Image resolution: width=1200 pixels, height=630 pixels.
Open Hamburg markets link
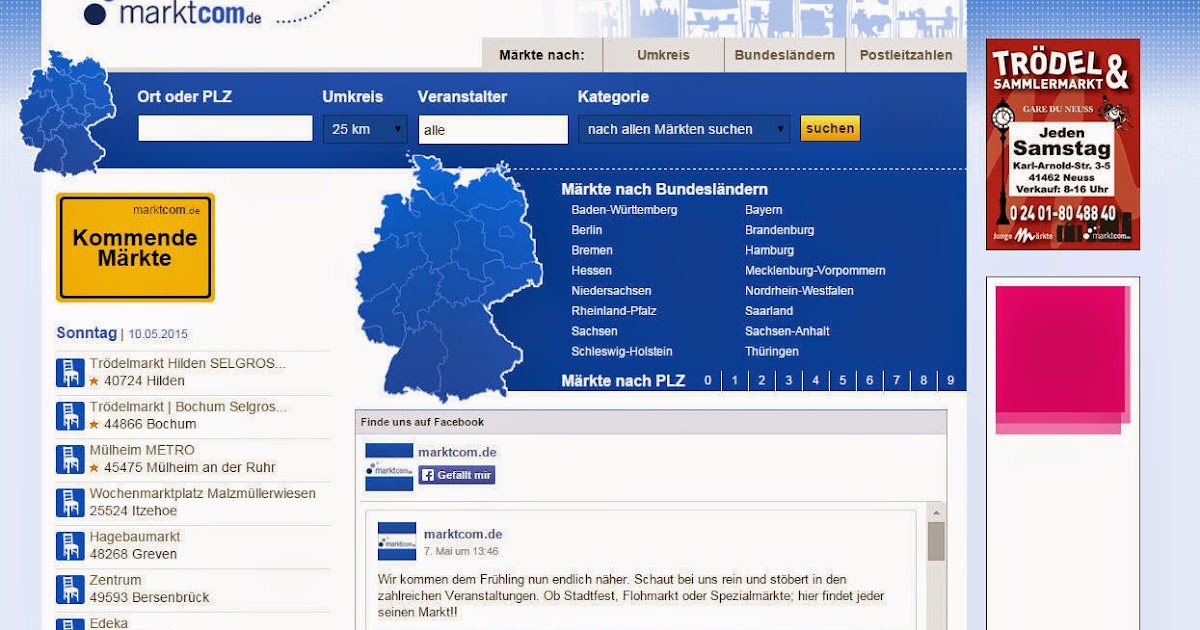coord(770,250)
